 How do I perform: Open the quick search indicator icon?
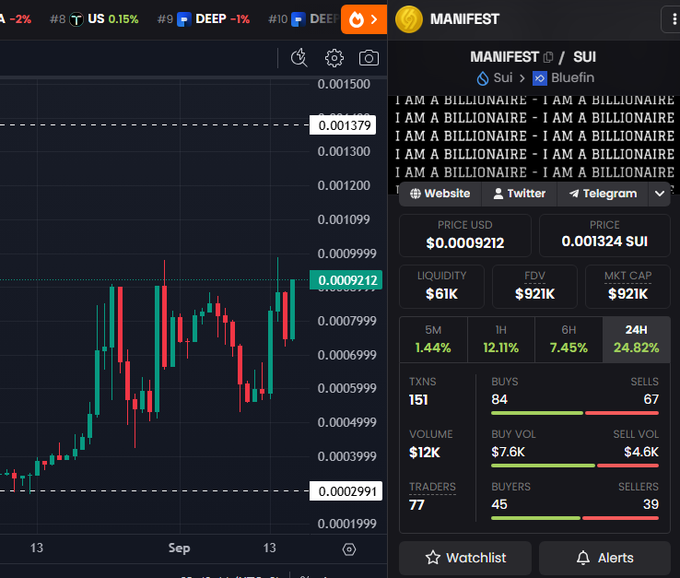(299, 58)
